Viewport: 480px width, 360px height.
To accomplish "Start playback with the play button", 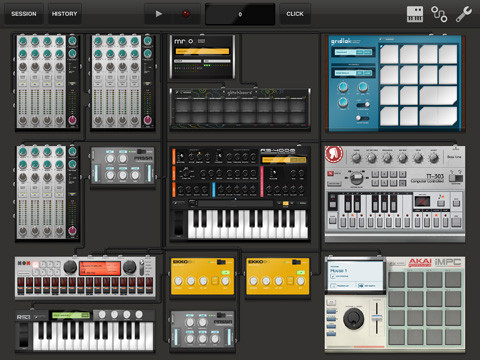I will (x=159, y=14).
